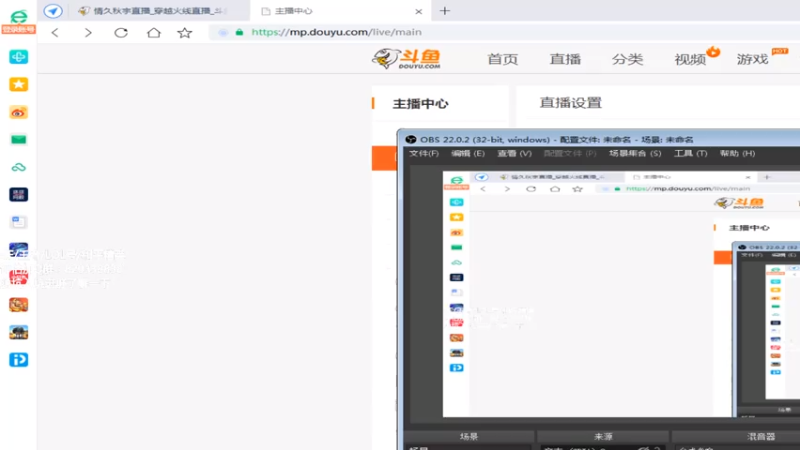
Task: Open the orange game character sidebar icon
Action: click(18, 305)
